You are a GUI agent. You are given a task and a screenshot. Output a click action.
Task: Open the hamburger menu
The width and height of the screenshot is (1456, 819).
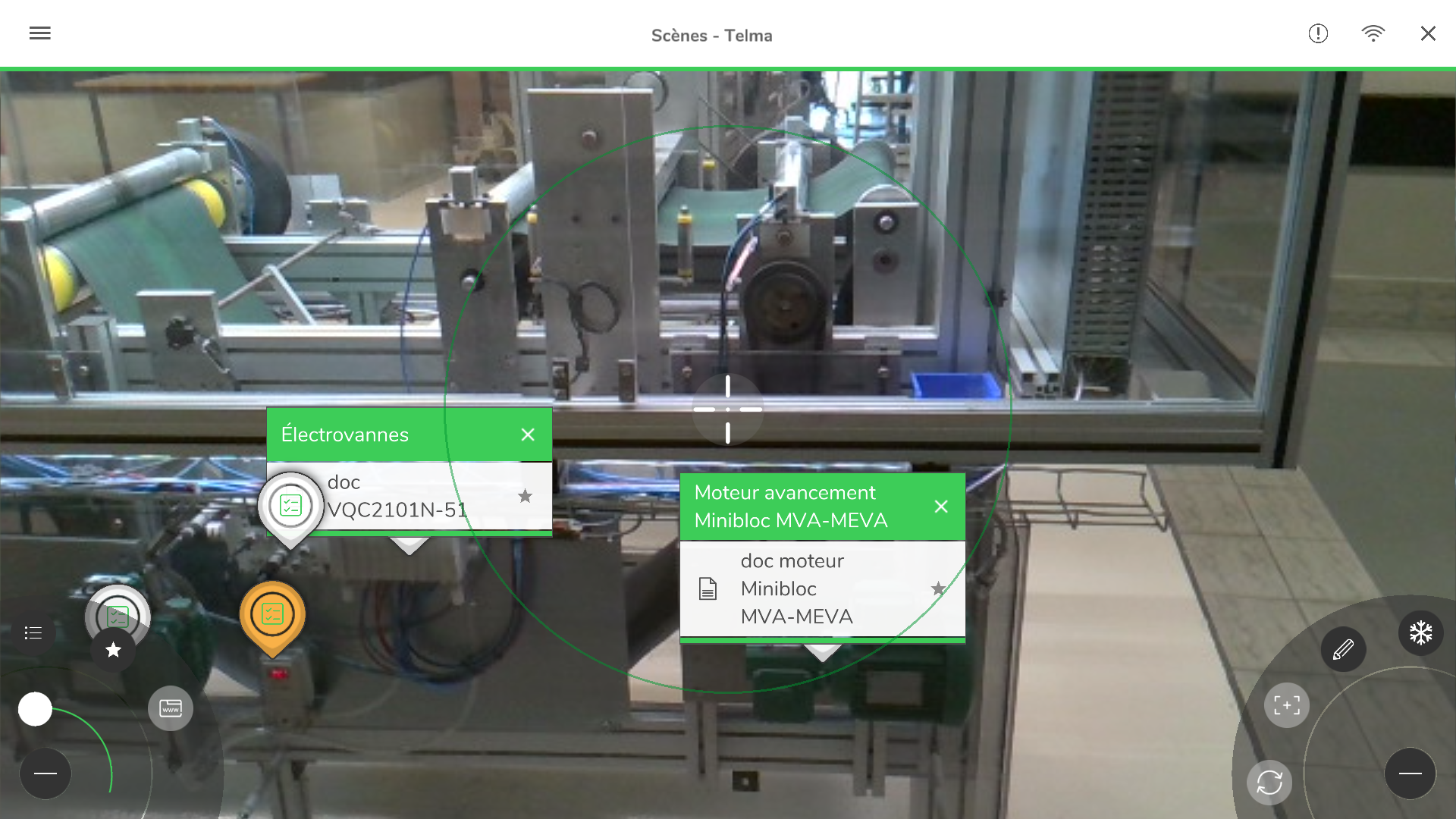coord(39,33)
